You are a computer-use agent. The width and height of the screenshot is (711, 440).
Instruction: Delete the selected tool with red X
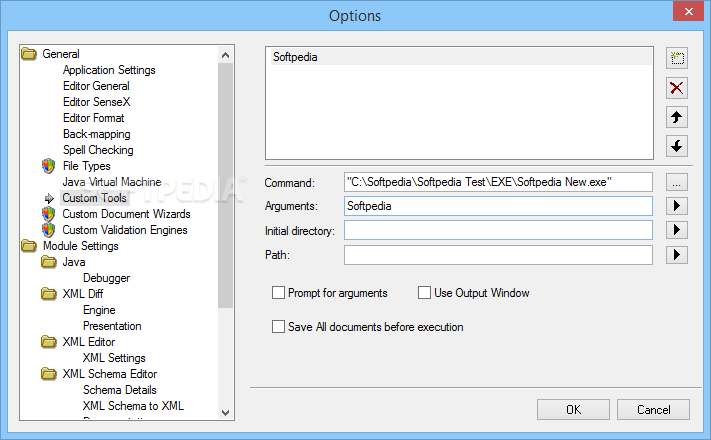coord(677,88)
